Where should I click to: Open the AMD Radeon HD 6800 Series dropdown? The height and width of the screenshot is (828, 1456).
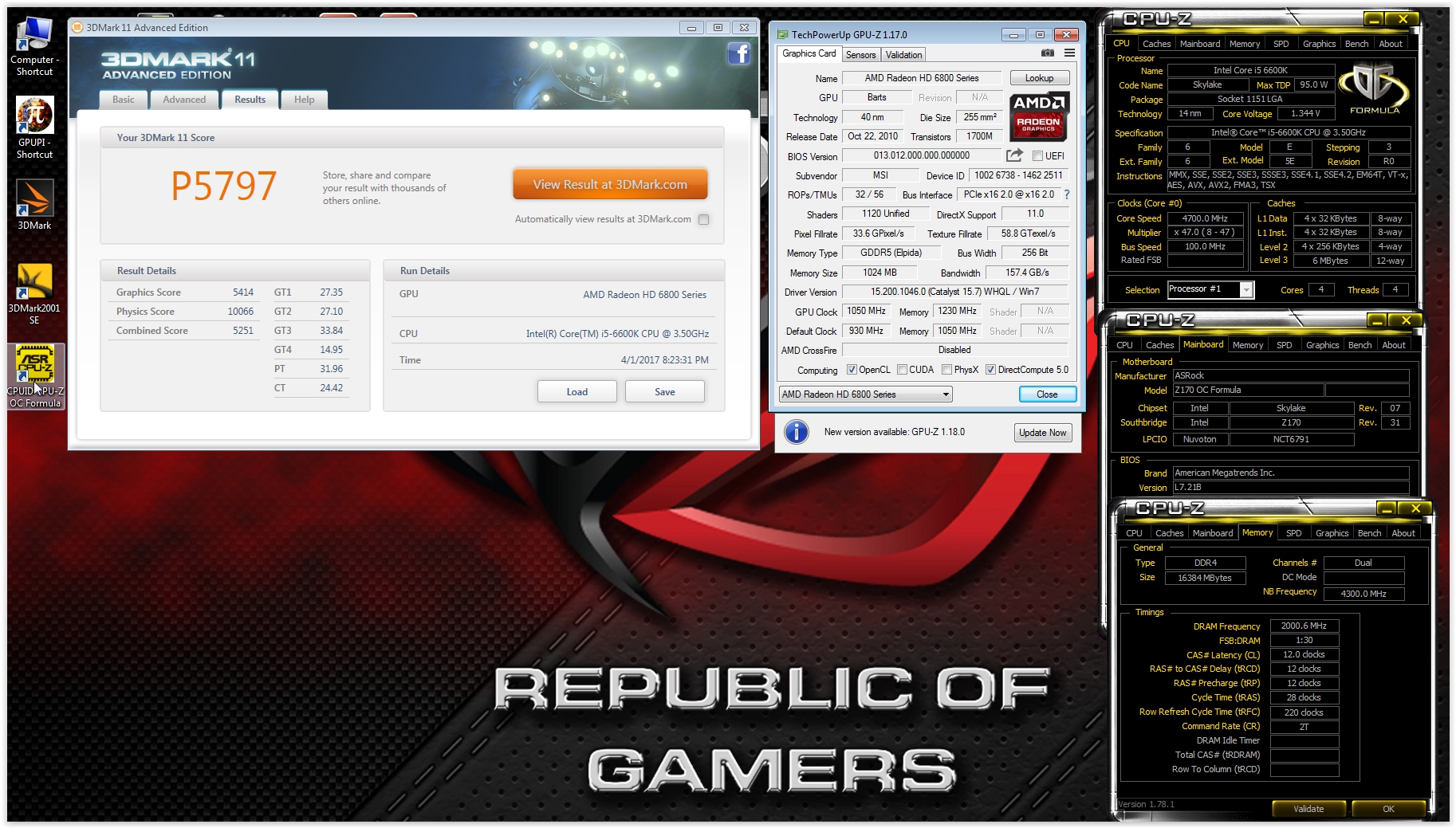pos(865,394)
